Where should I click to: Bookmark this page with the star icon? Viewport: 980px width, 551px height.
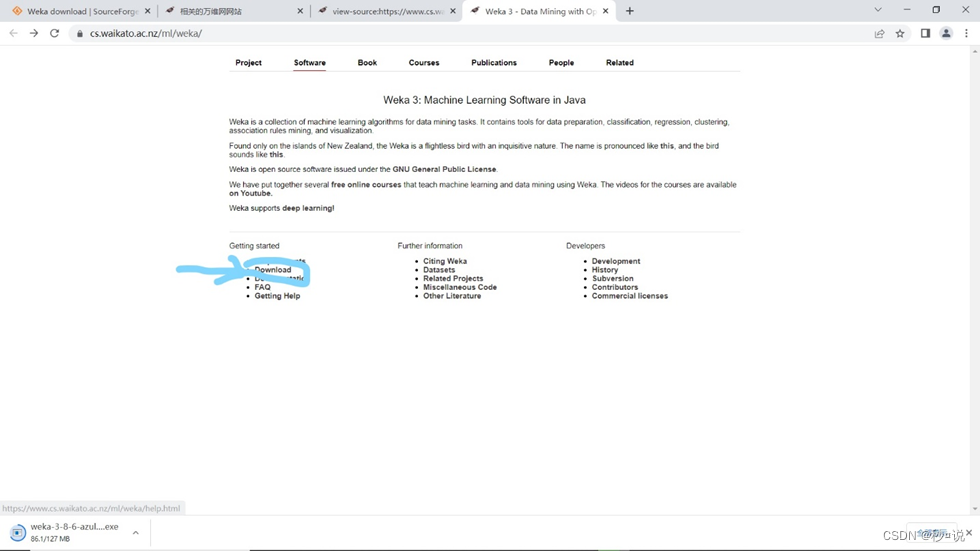pyautogui.click(x=900, y=34)
